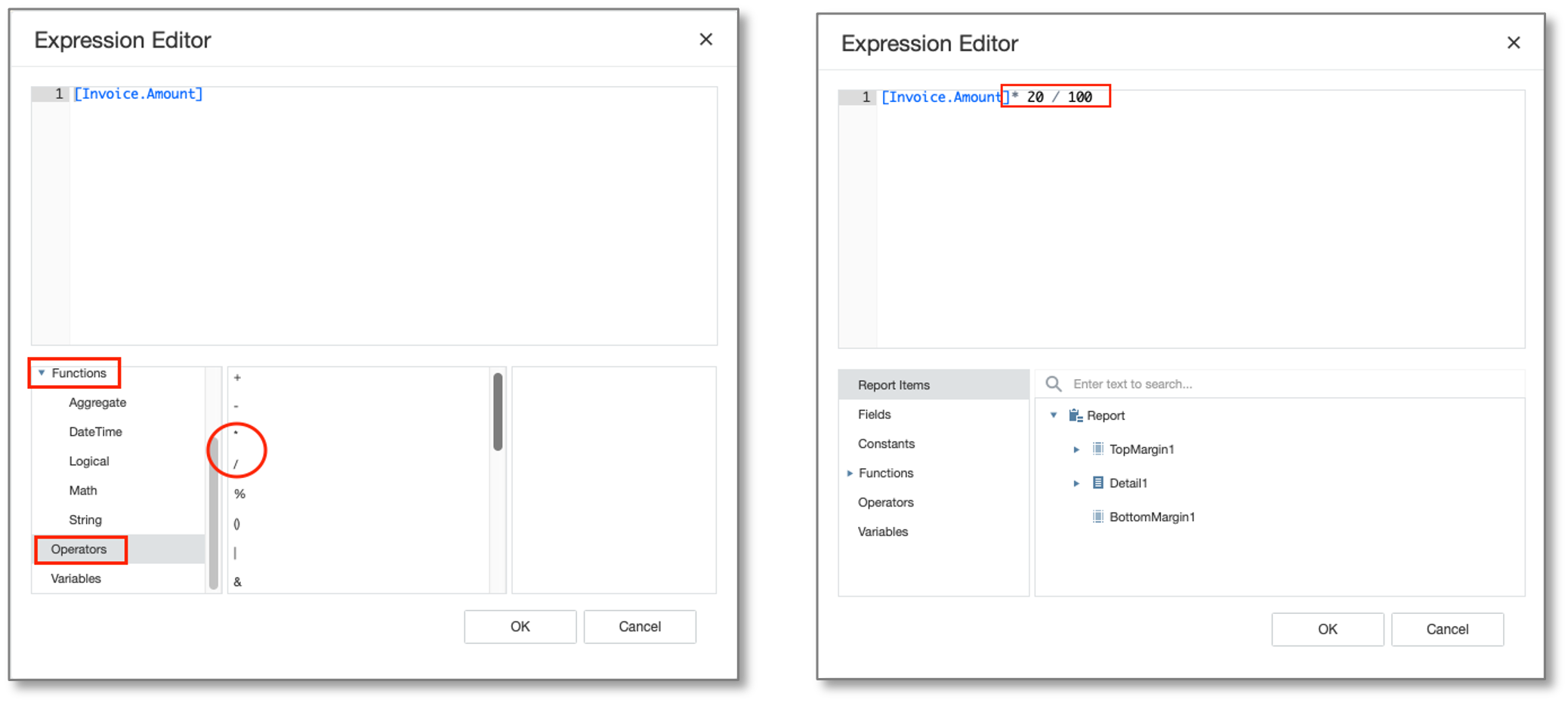Click the Enter text to search field
This screenshot has height=706, width=1568.
click(x=1171, y=384)
